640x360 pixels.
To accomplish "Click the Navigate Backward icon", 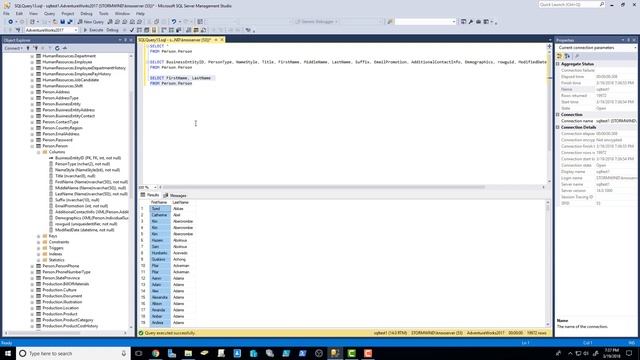I will tap(11, 22).
